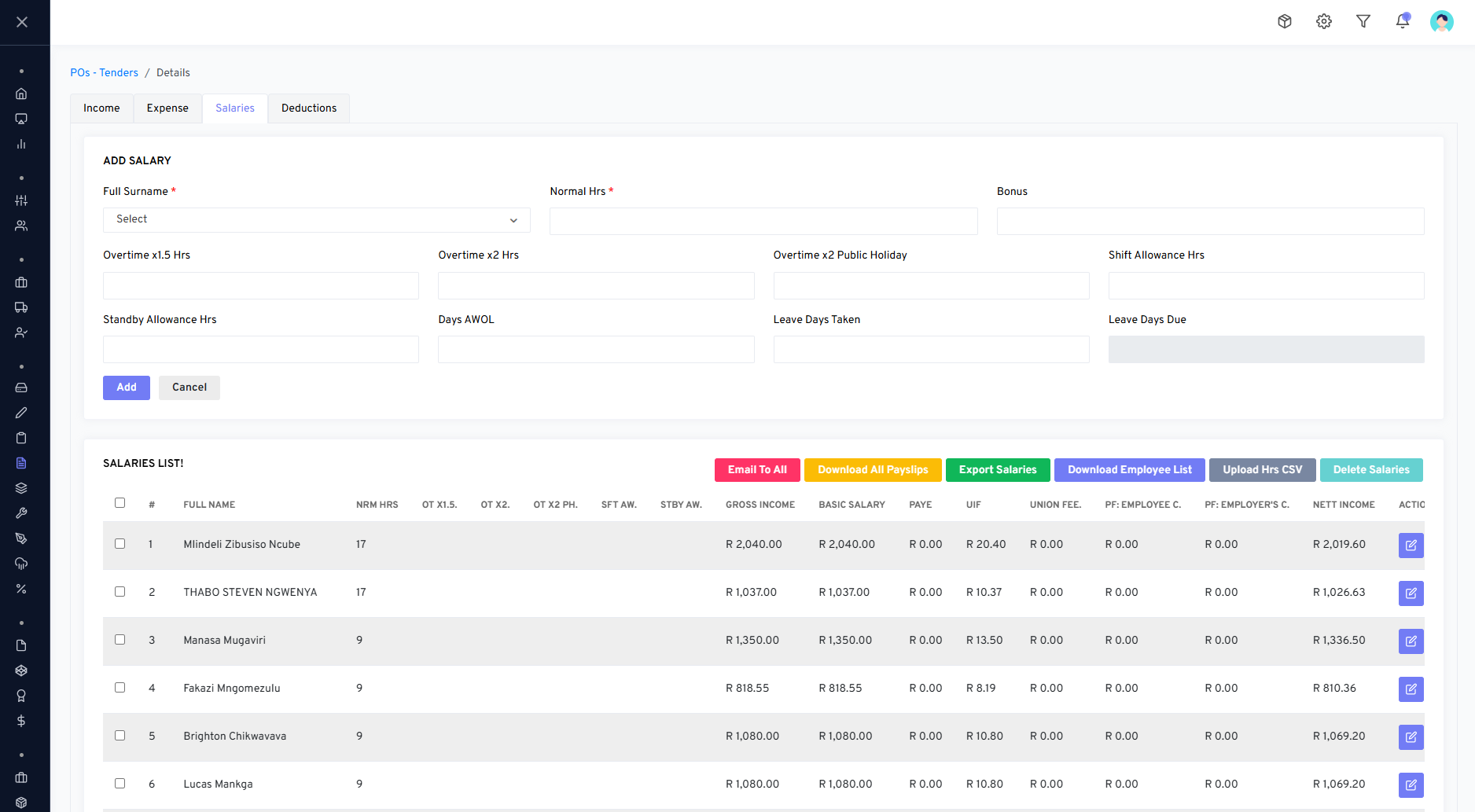Focus the Normal Hrs input field
The image size is (1475, 812).
[x=763, y=221]
